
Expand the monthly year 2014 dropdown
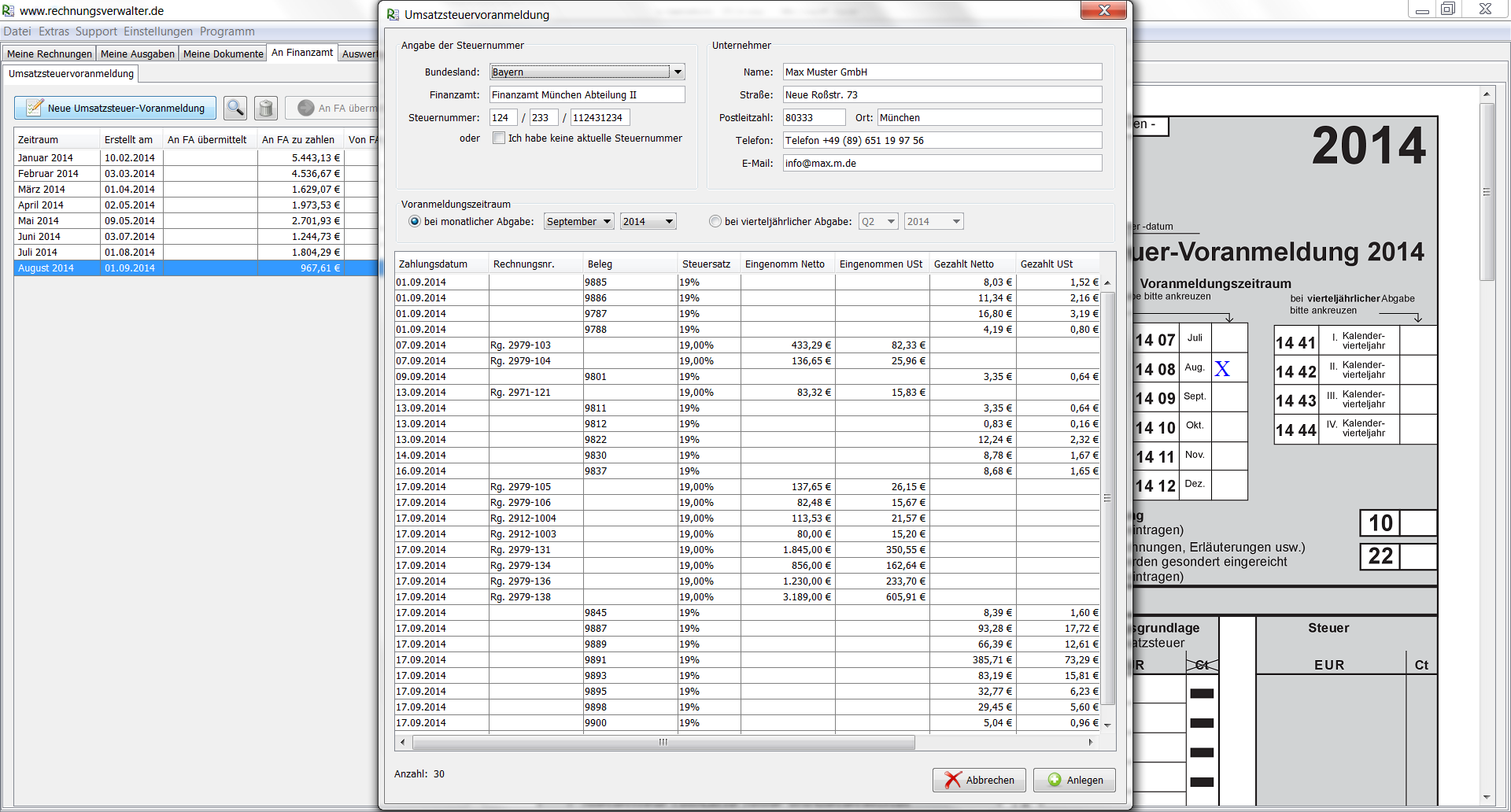tap(648, 222)
